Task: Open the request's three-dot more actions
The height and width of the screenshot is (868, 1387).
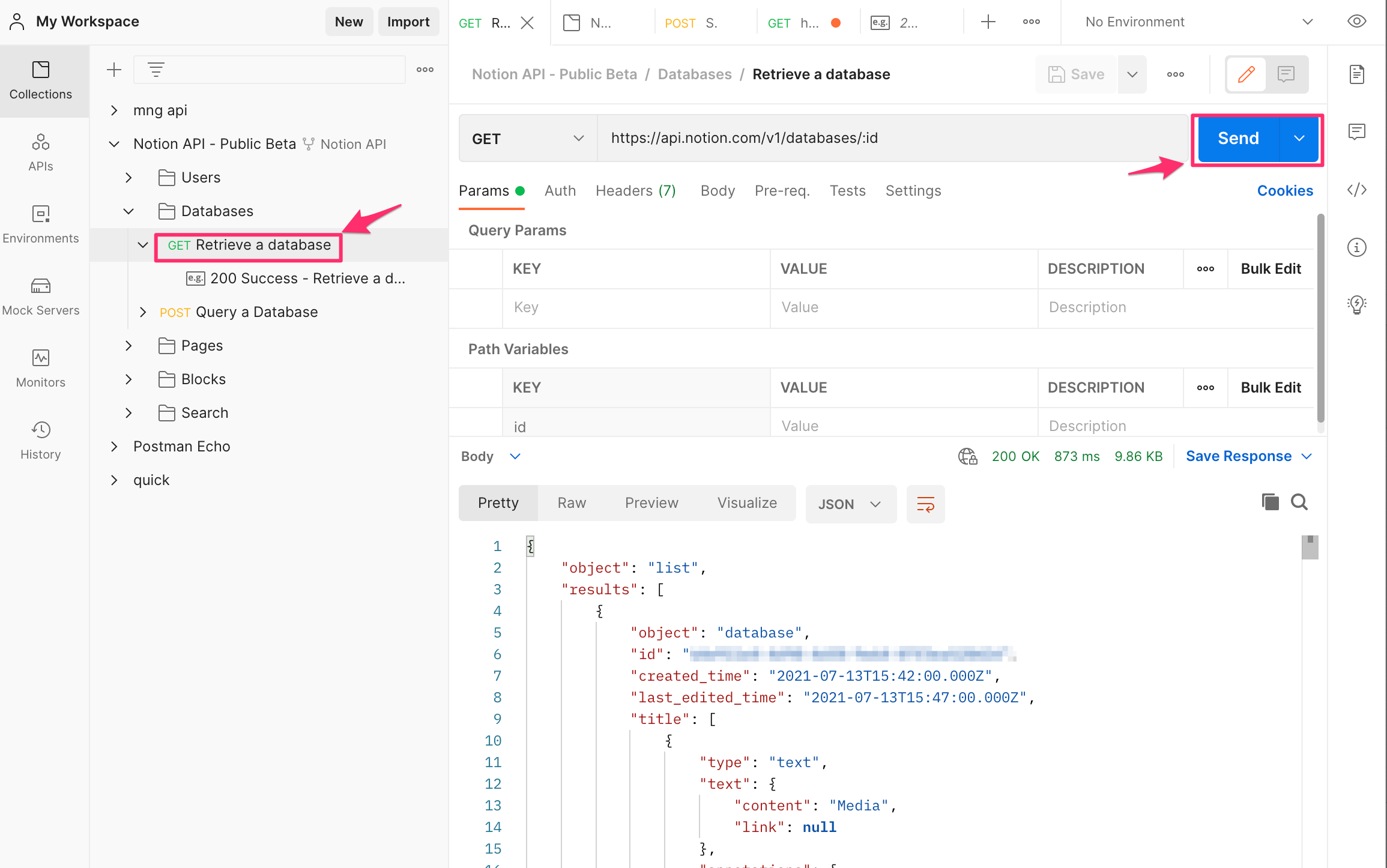Action: pyautogui.click(x=1176, y=74)
